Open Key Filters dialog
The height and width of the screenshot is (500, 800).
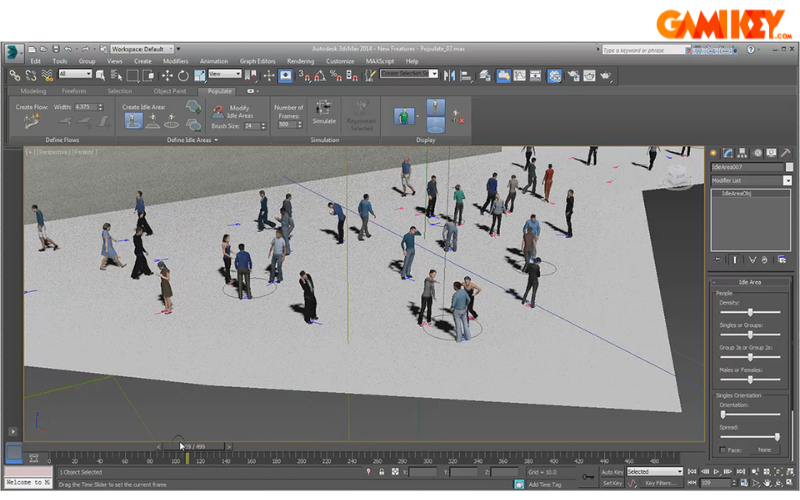pos(660,483)
